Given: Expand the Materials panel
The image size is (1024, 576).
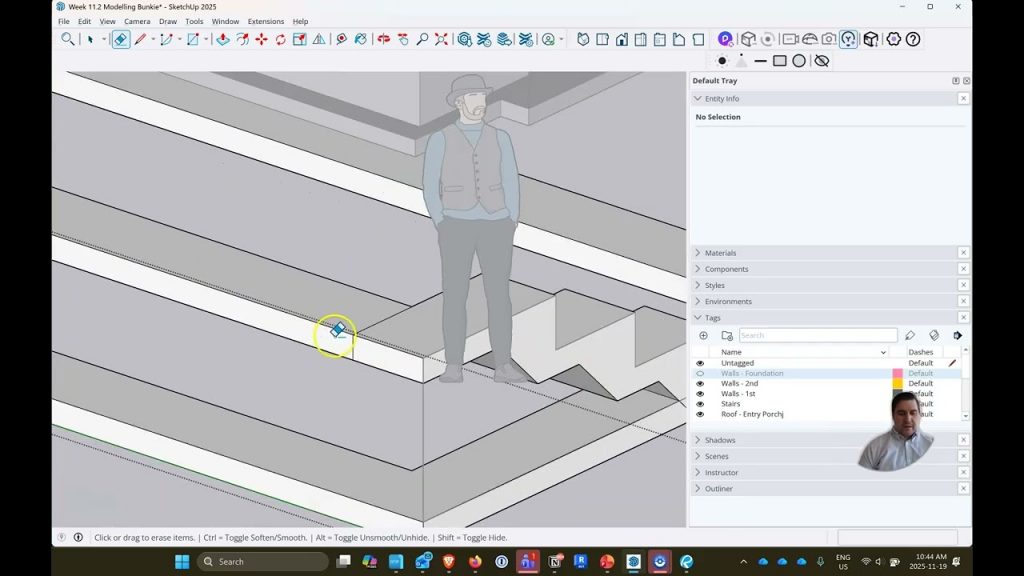Looking at the screenshot, I should click(720, 253).
